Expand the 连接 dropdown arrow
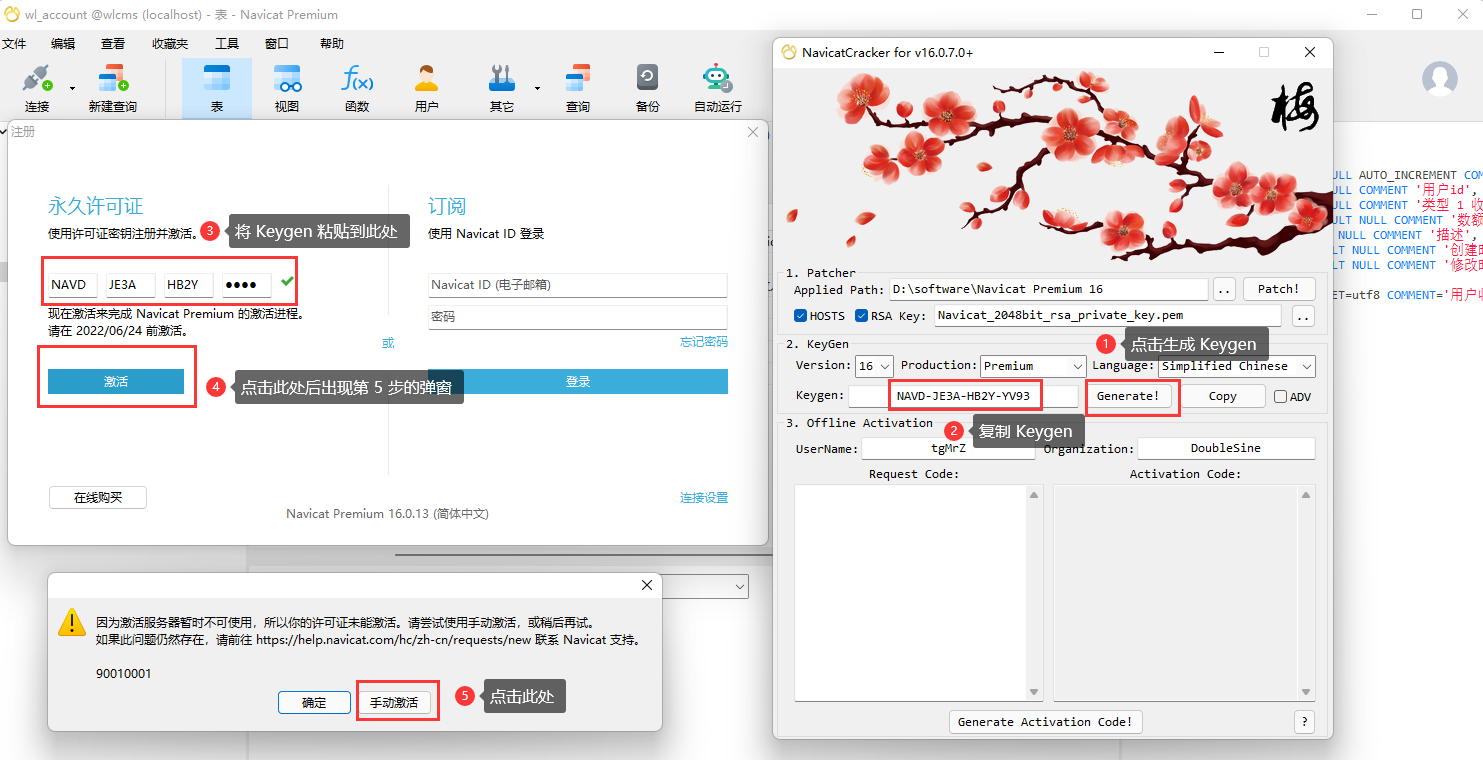1483x760 pixels. (72, 88)
